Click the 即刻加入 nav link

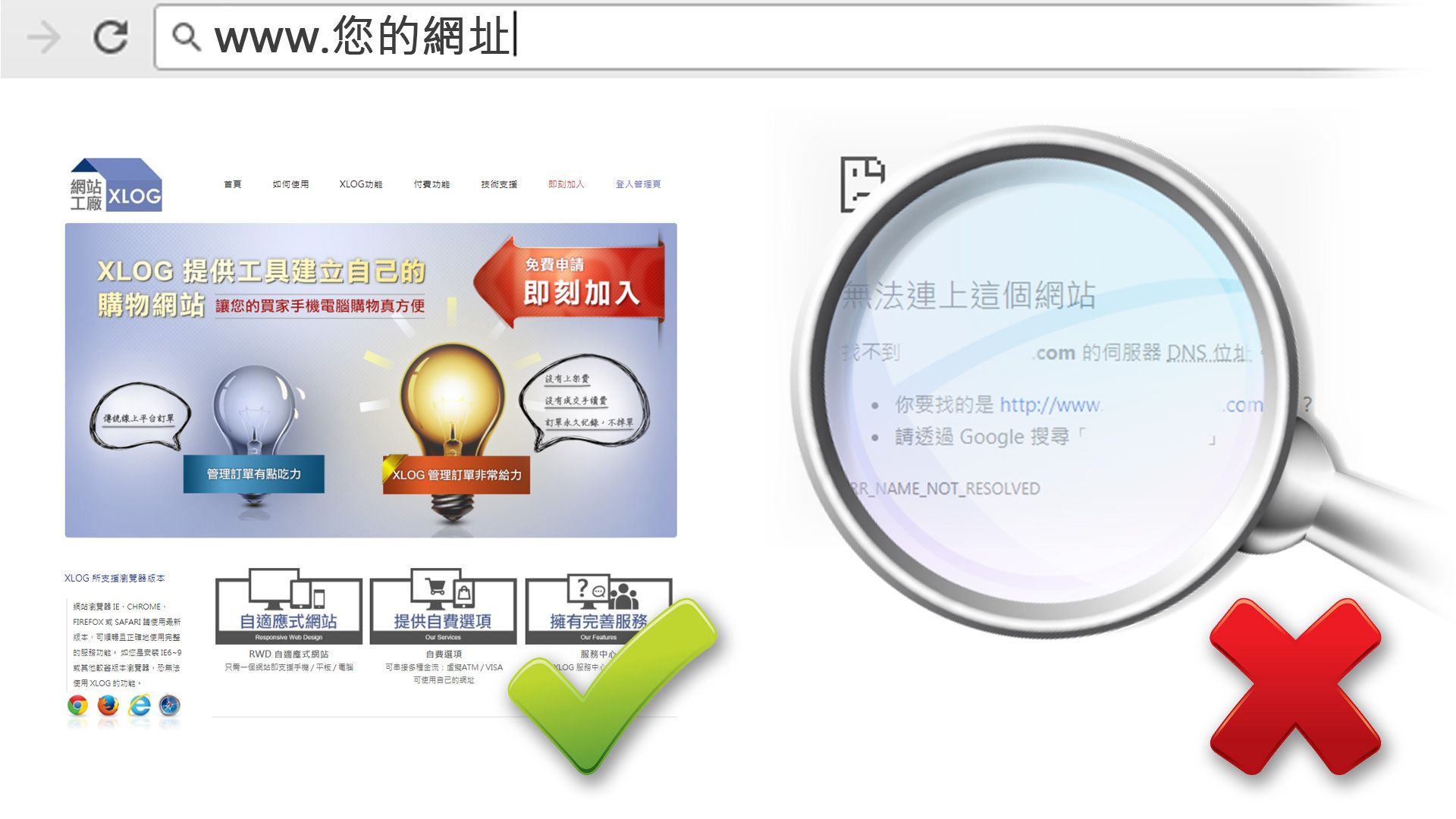[566, 184]
